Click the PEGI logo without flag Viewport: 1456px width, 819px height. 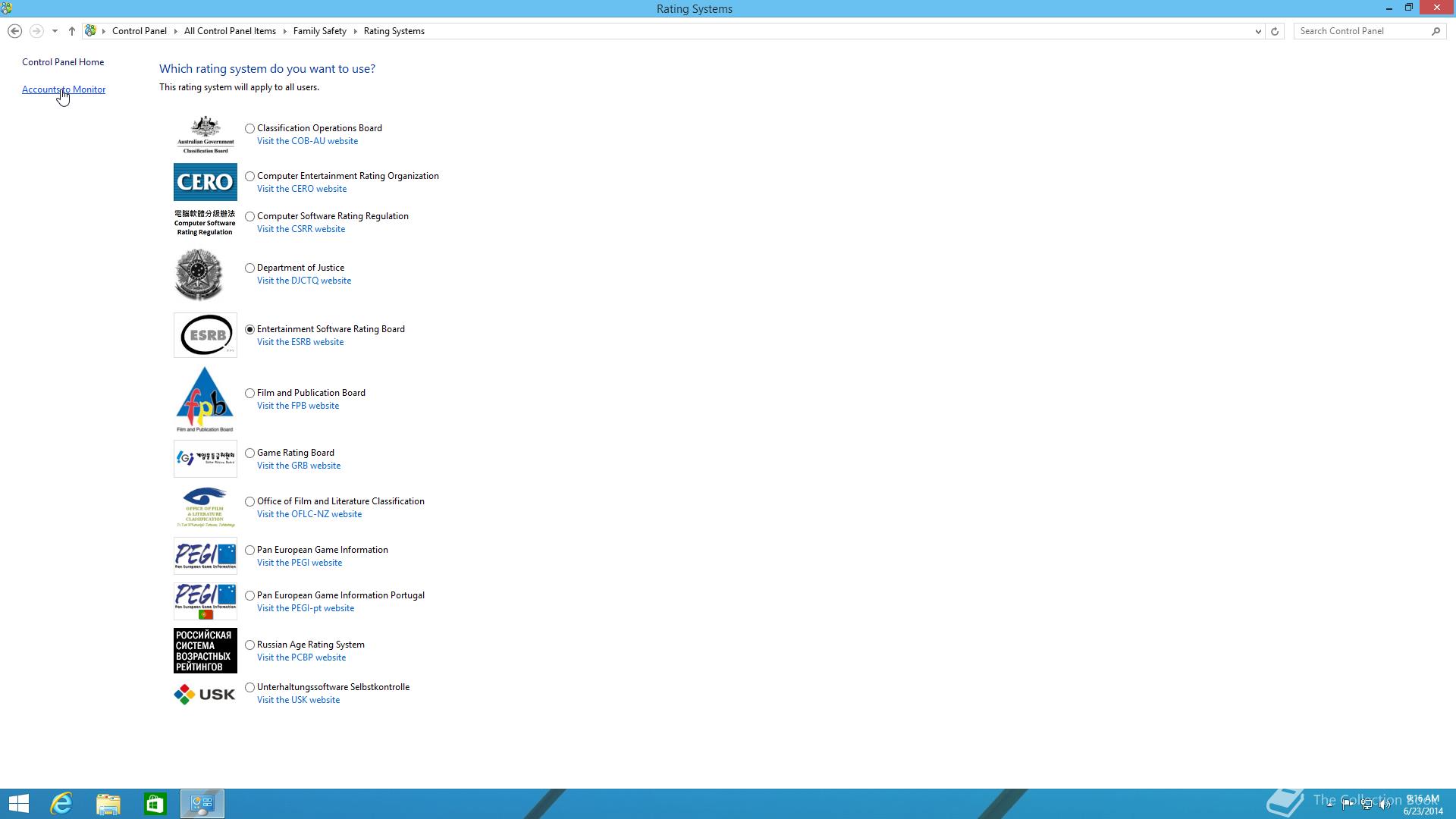point(205,556)
